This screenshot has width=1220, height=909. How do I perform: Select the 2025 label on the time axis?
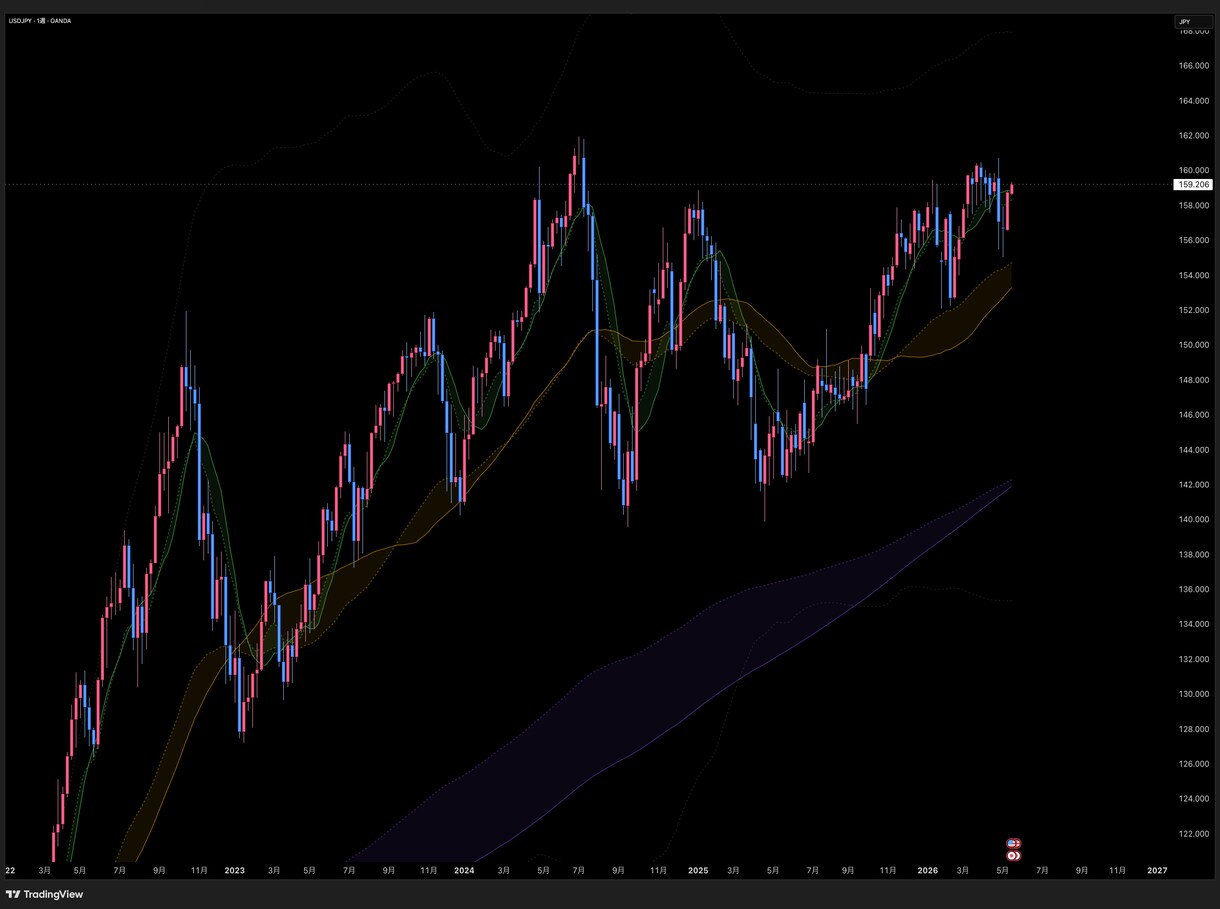pos(698,871)
